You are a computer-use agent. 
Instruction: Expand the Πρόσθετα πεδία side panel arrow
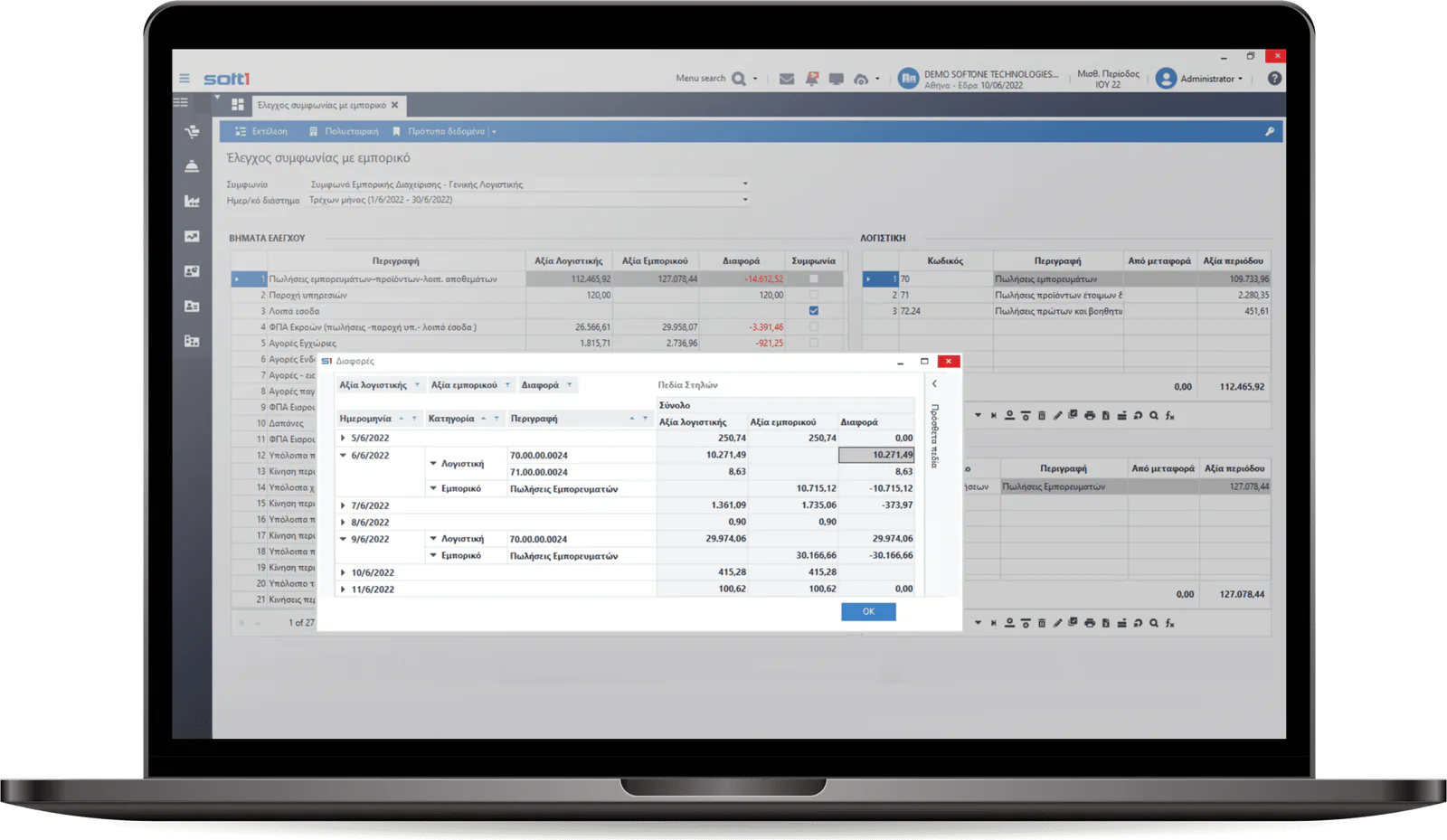click(934, 384)
